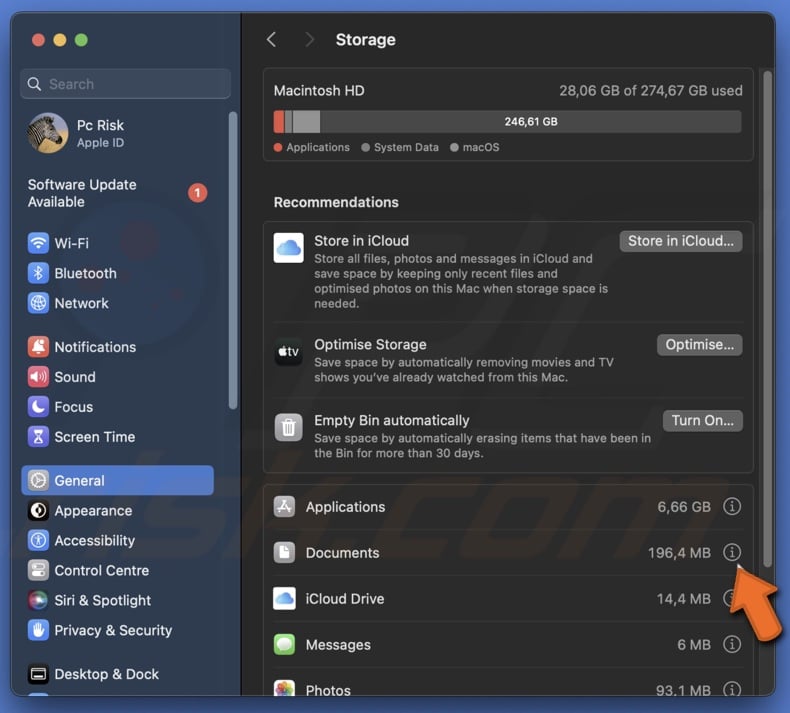Open Software Update Available notice
Image resolution: width=790 pixels, height=713 pixels.
(117, 193)
